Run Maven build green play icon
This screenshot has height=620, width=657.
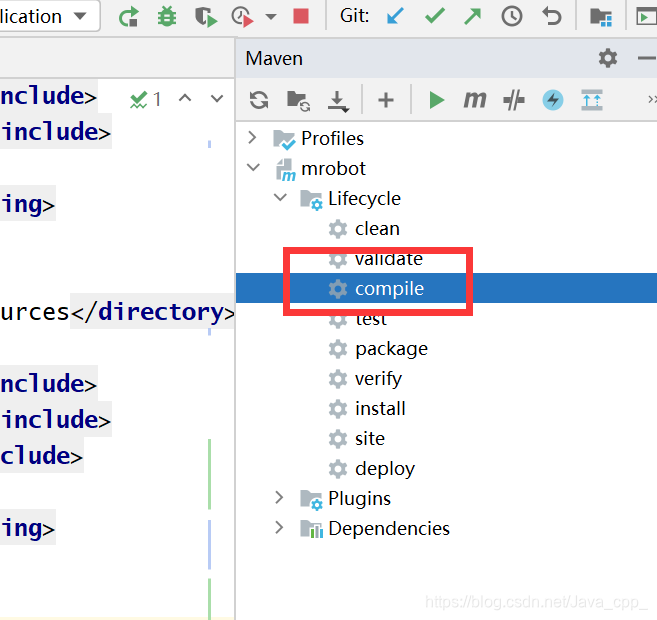(436, 100)
